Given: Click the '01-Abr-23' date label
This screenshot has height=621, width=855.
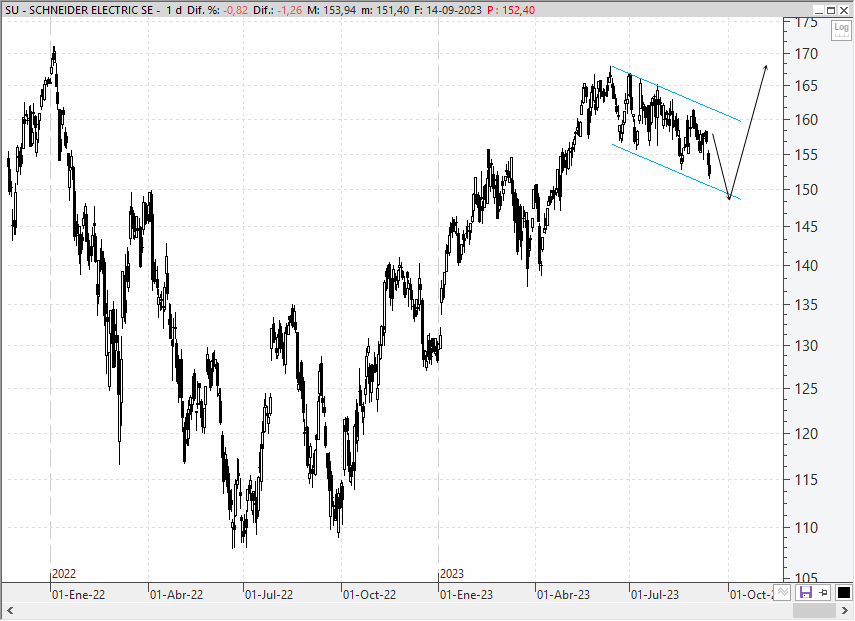Looking at the screenshot, I should click(563, 595).
